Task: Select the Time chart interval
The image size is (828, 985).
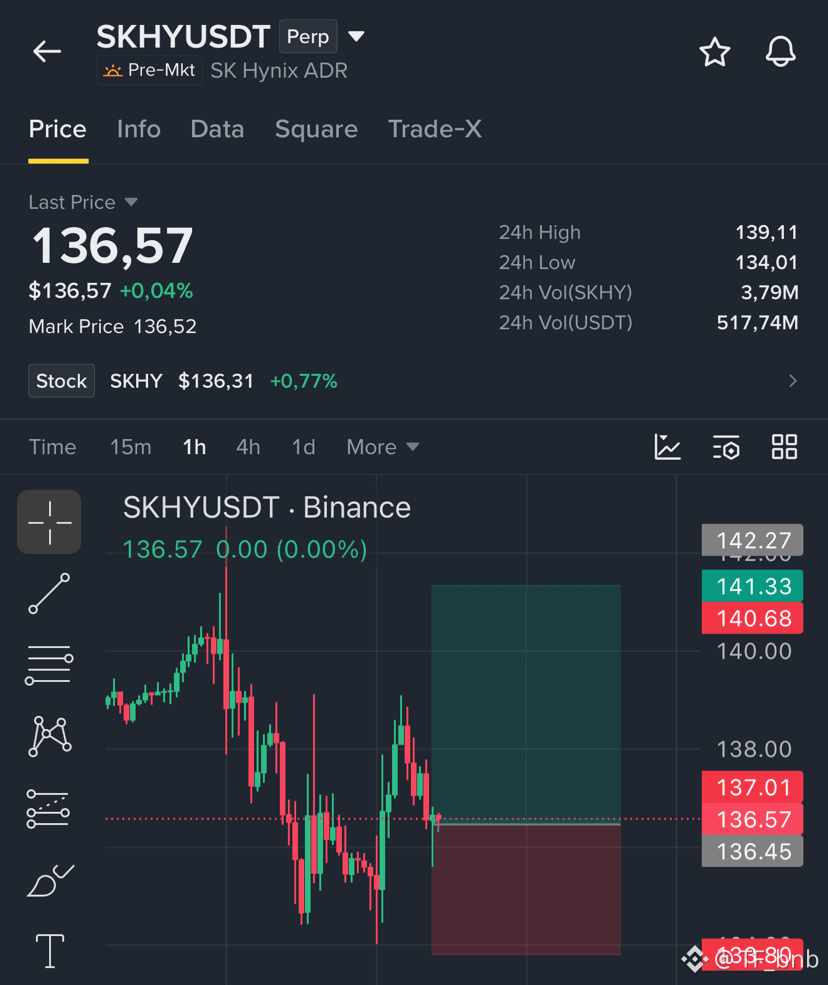Action: (x=53, y=447)
